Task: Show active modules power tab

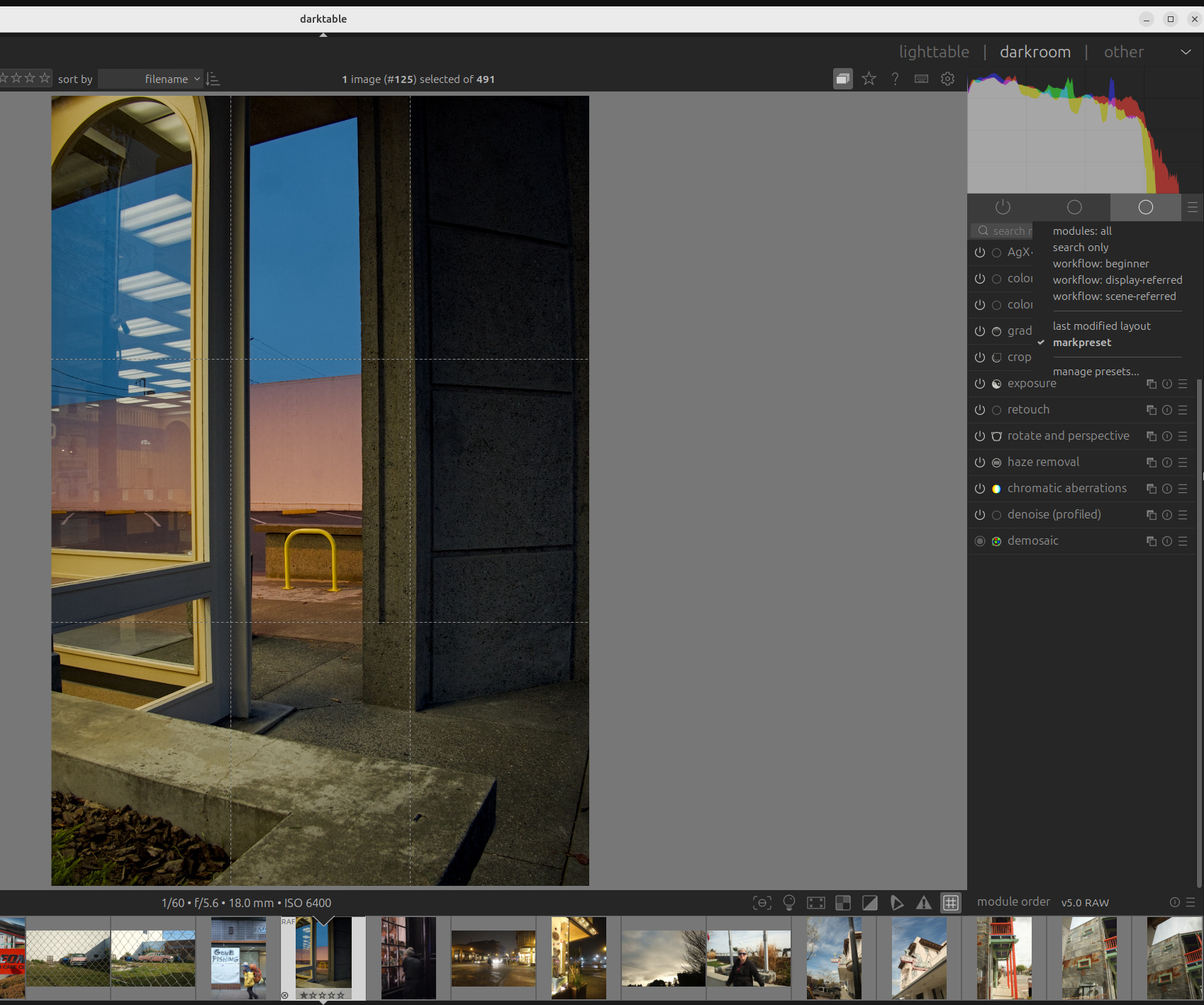Action: pyautogui.click(x=1003, y=207)
